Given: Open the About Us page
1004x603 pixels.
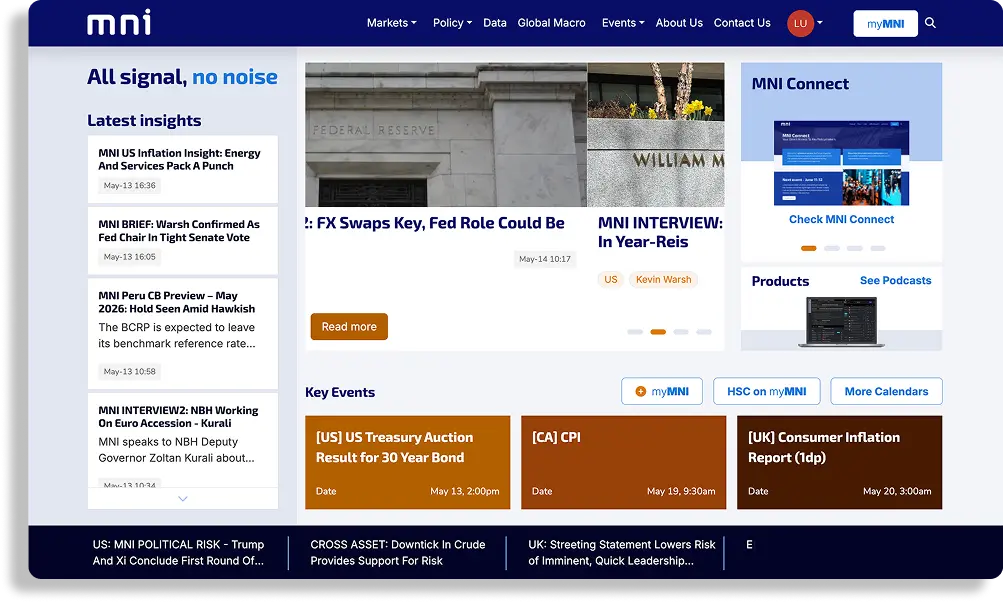Looking at the screenshot, I should point(679,23).
